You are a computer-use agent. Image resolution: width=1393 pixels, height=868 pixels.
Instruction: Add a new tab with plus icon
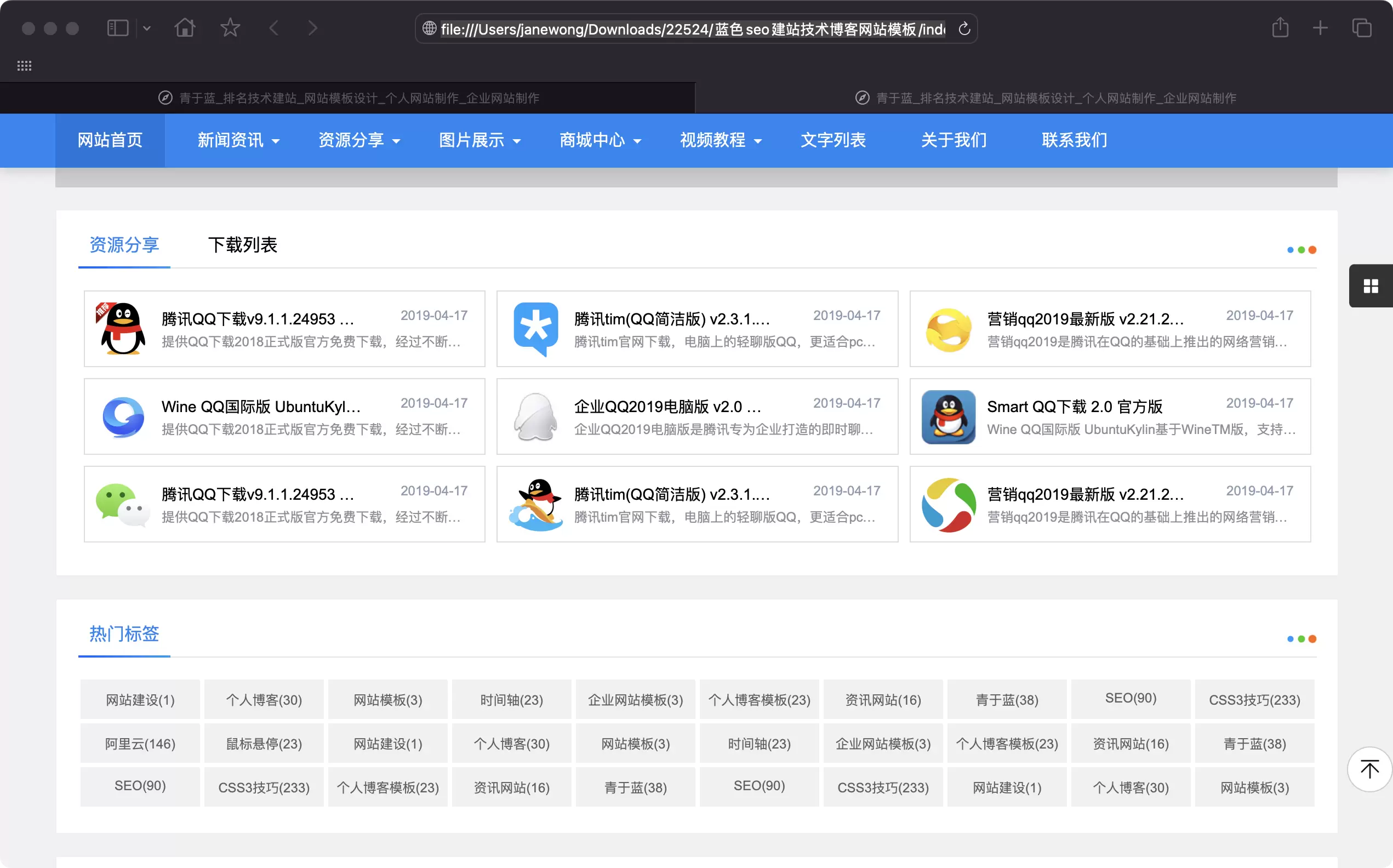coord(1320,27)
